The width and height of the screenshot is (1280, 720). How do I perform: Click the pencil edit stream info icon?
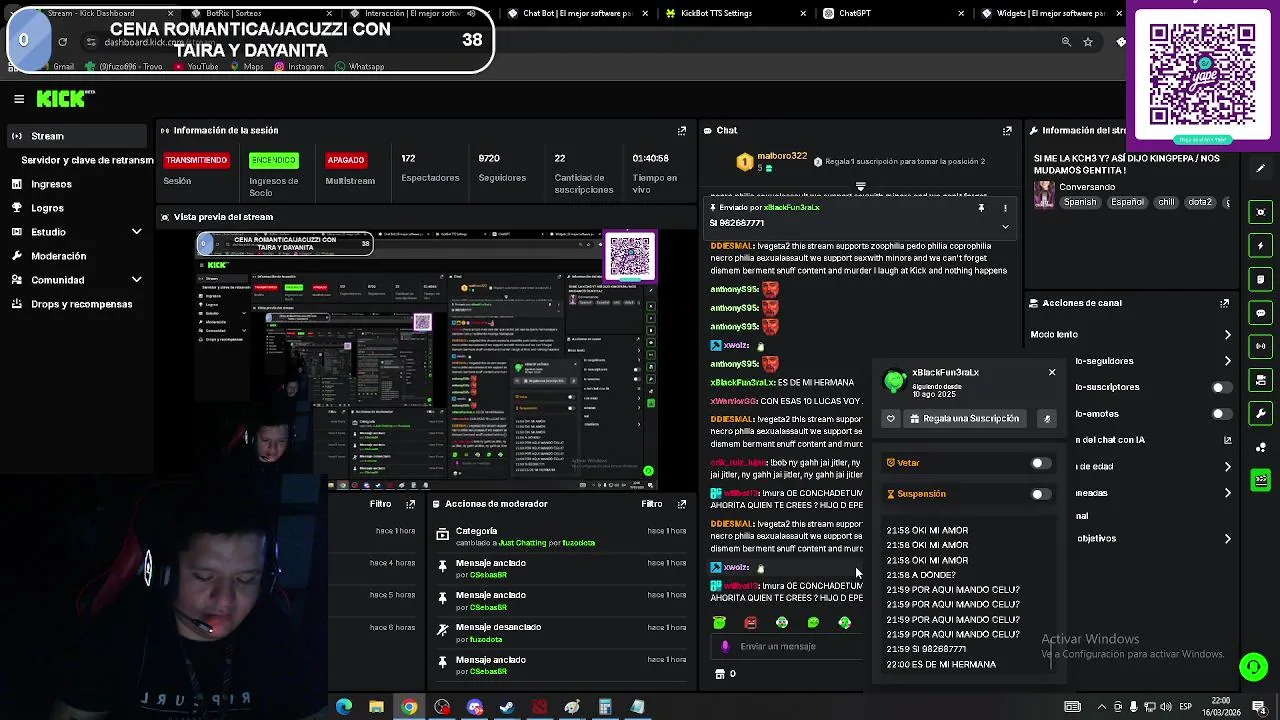point(1261,168)
